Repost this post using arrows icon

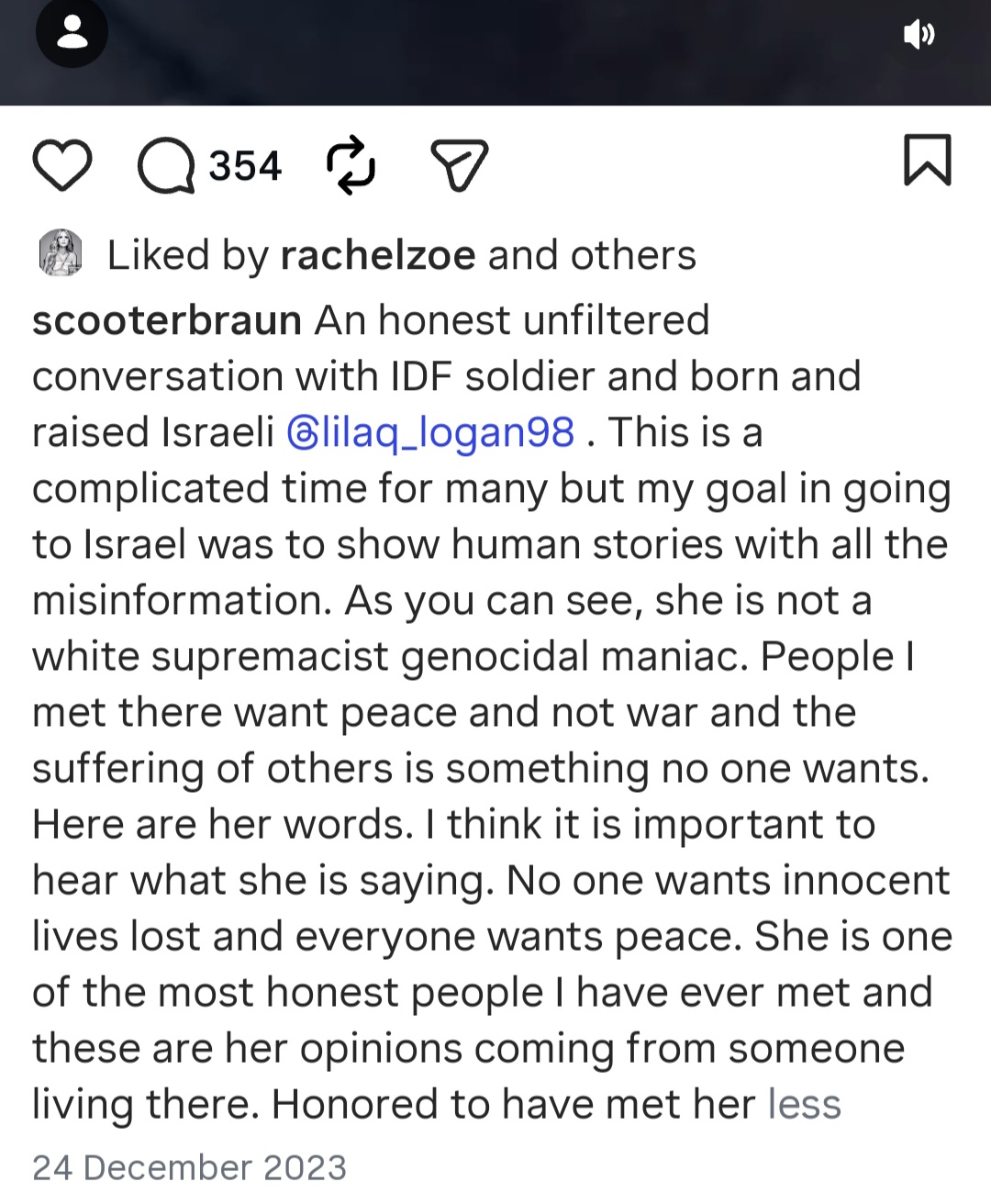[x=351, y=166]
